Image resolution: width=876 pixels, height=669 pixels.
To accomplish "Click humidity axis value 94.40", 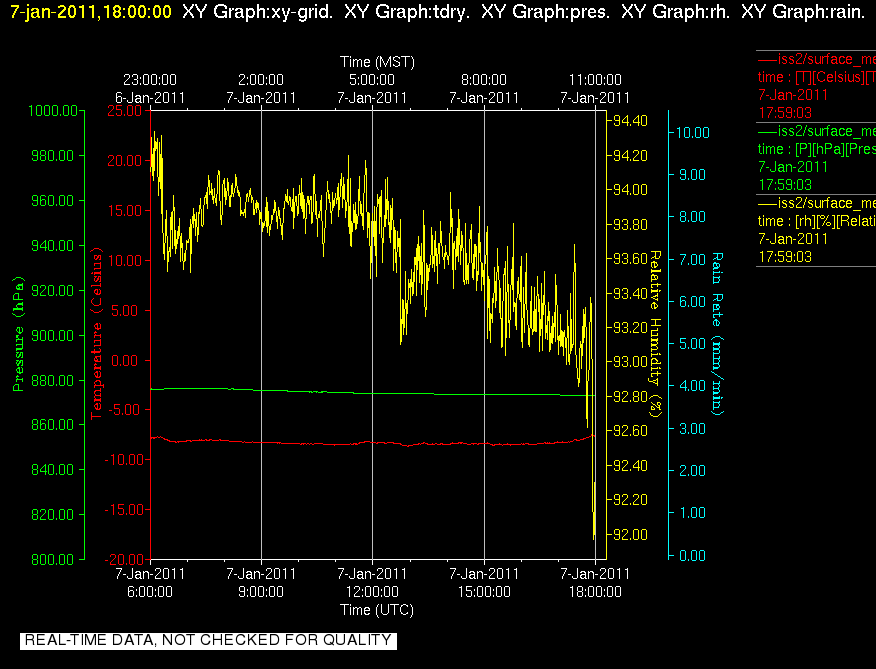I will [631, 121].
